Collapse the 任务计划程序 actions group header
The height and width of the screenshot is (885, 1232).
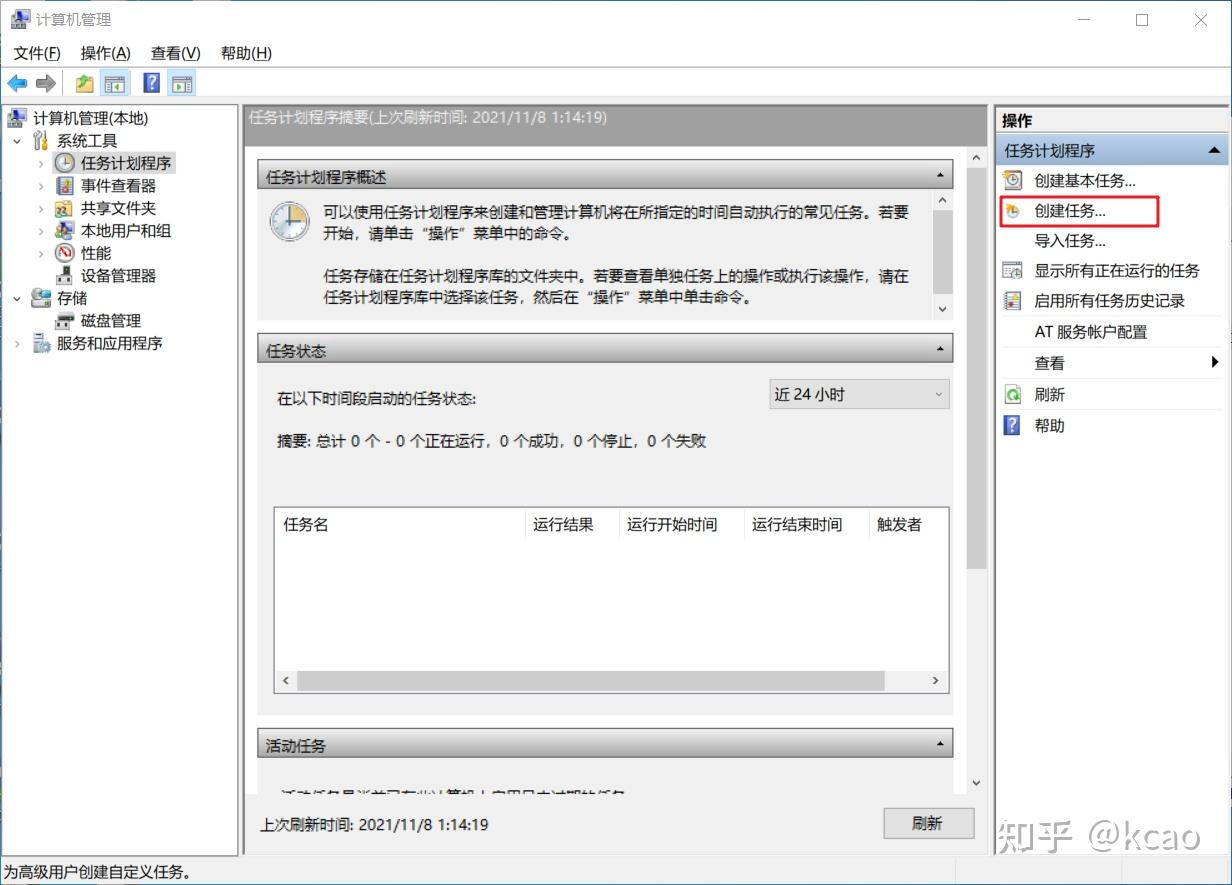[1214, 151]
